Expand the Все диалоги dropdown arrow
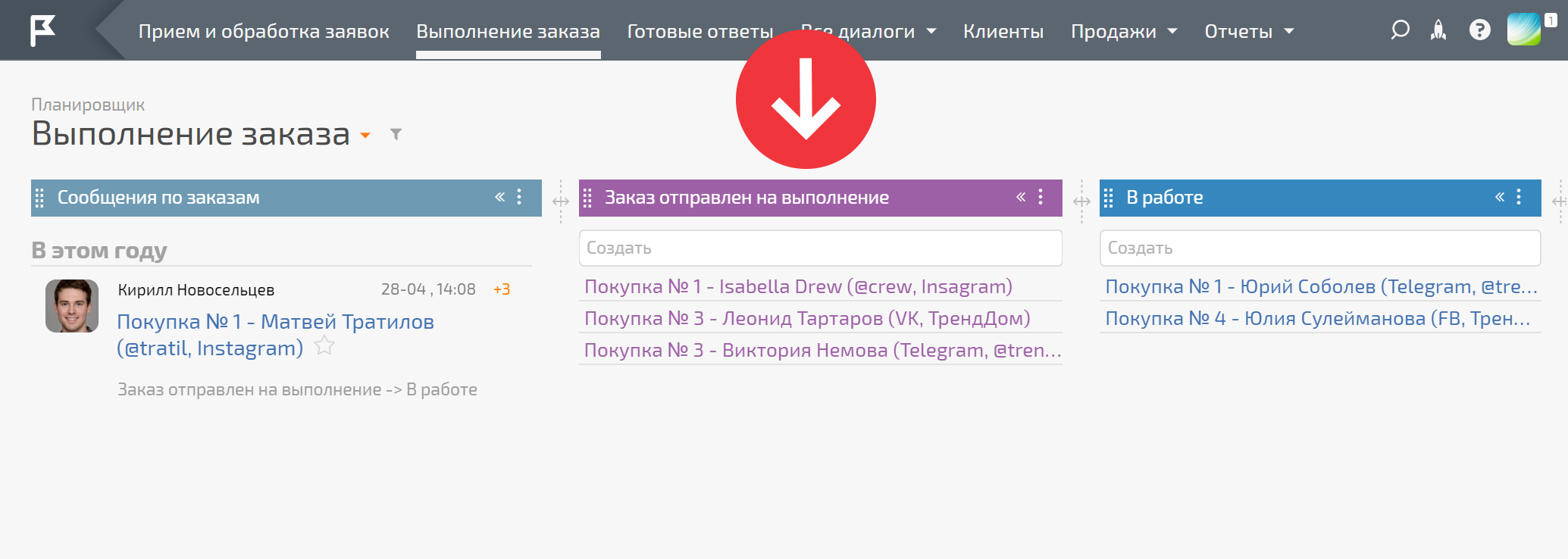 [x=932, y=31]
